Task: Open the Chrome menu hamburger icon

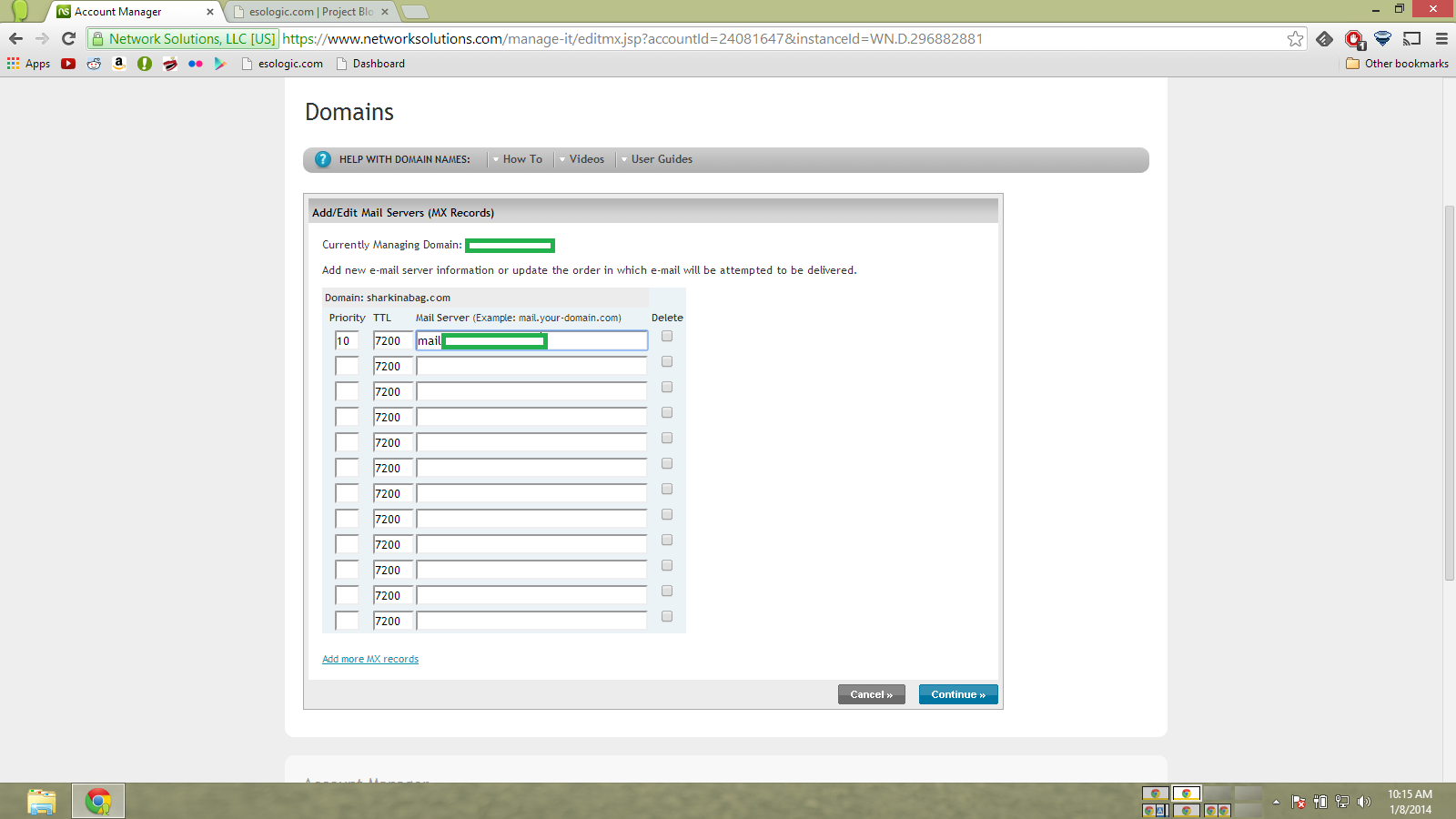Action: [x=1441, y=38]
